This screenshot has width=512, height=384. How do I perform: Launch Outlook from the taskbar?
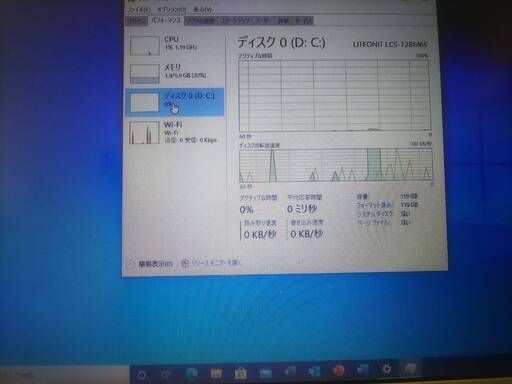[x=314, y=371]
